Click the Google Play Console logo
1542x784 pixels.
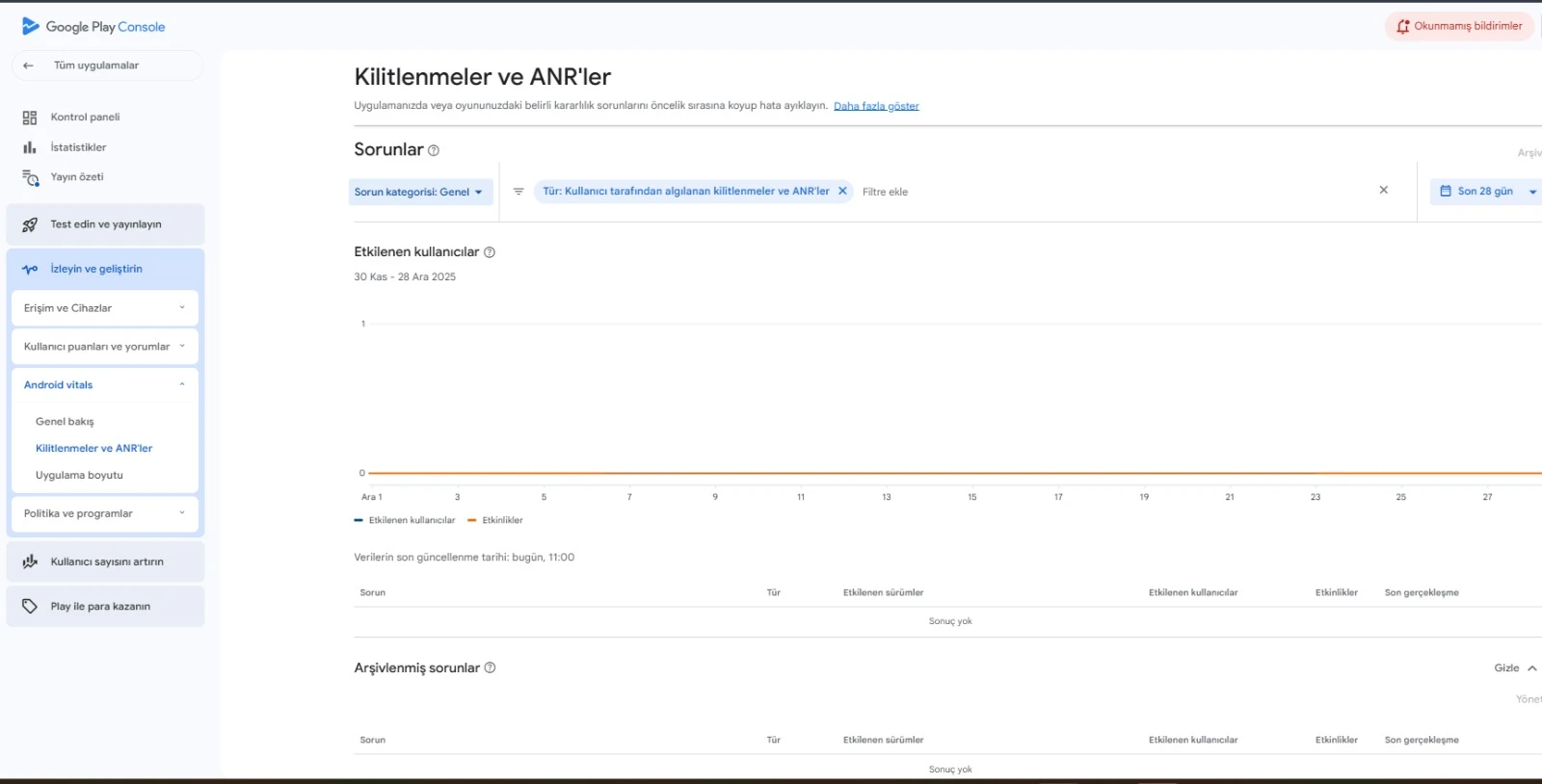click(93, 27)
